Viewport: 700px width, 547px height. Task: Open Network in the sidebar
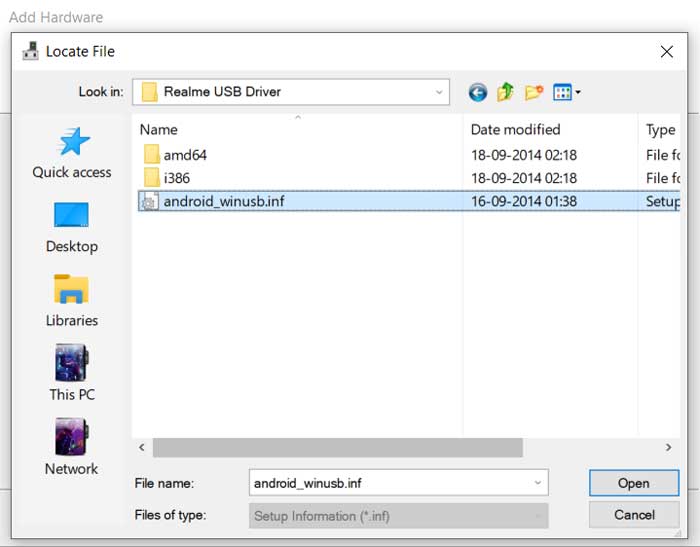(x=71, y=447)
